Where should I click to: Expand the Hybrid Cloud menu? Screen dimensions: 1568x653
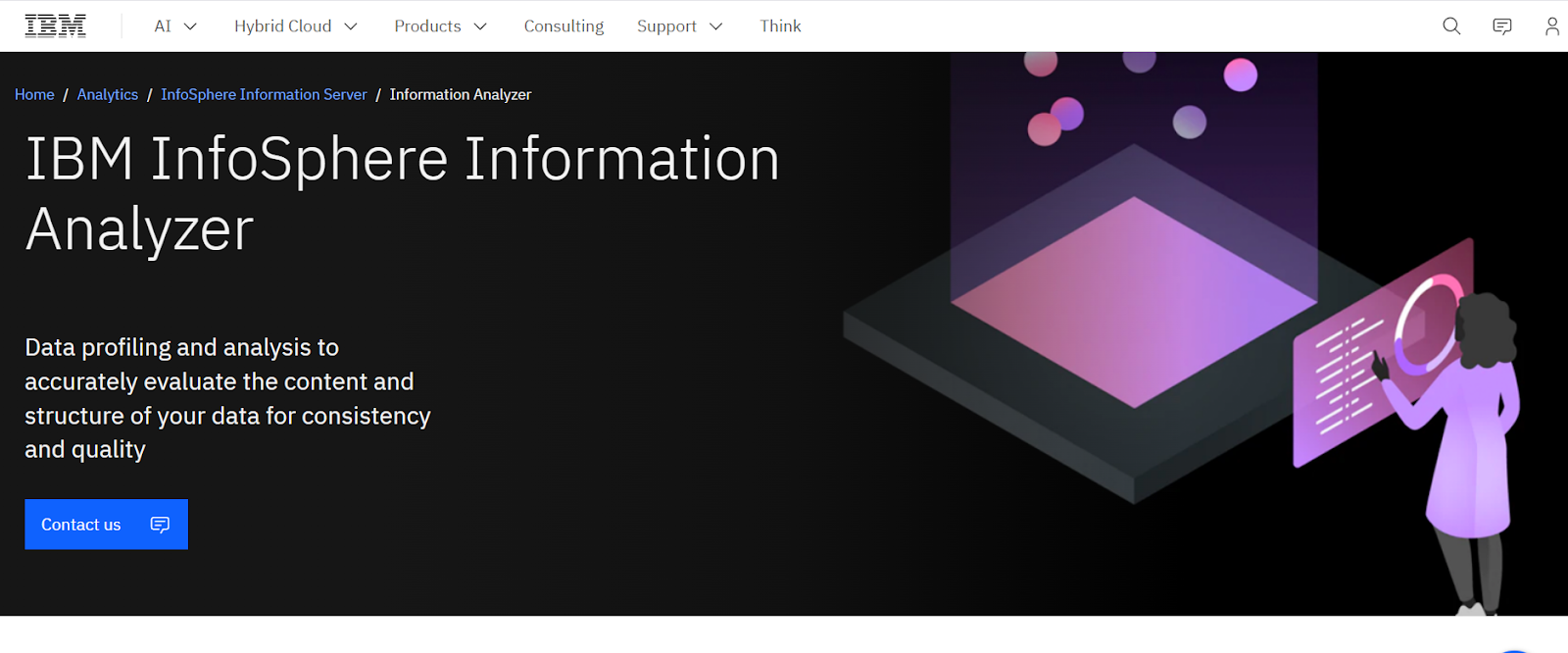tap(295, 26)
